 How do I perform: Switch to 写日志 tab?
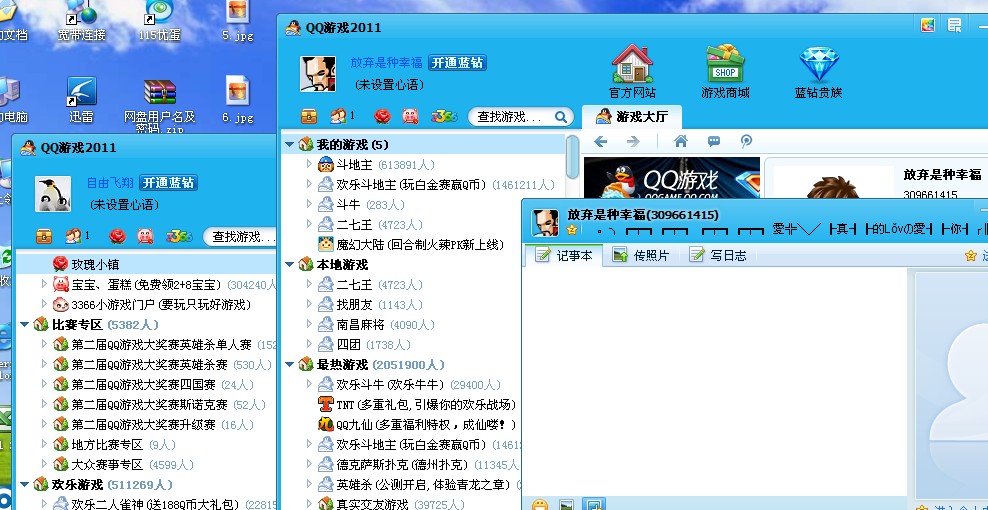[x=718, y=255]
